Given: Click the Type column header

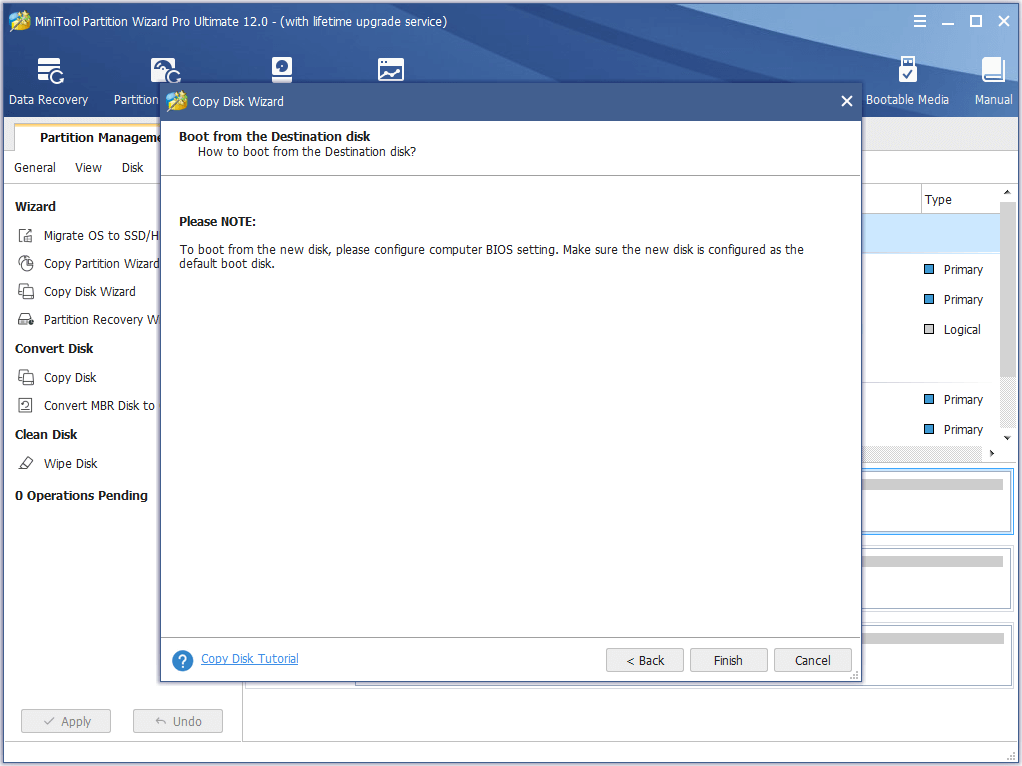Looking at the screenshot, I should pos(938,200).
